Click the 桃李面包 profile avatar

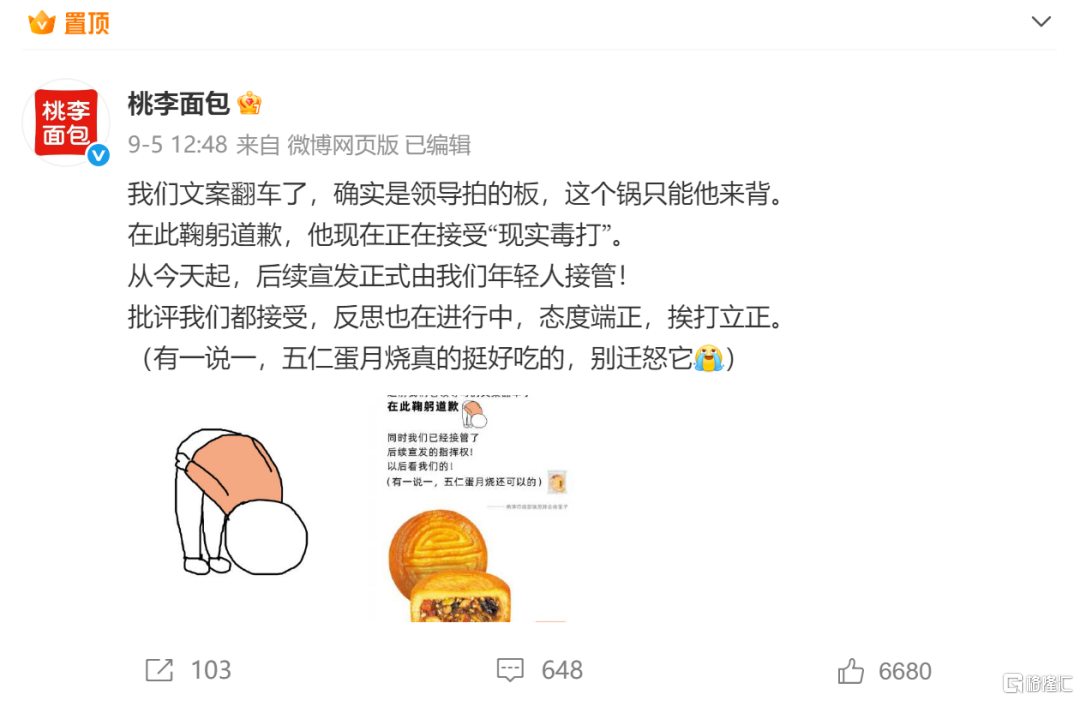66,123
